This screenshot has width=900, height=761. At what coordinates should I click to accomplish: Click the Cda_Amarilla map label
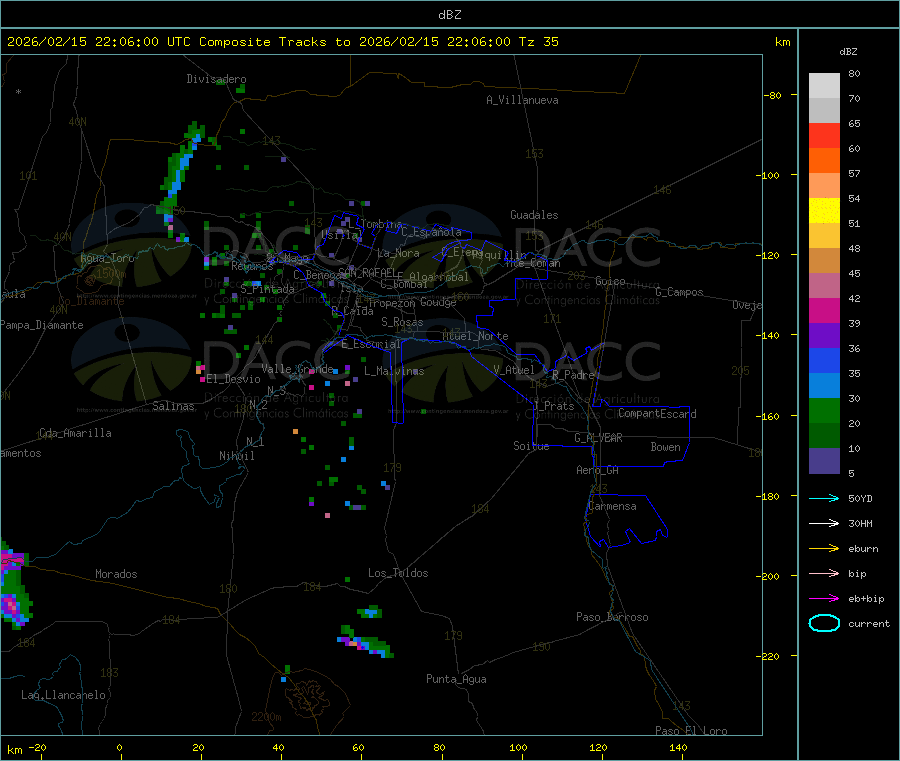[x=75, y=433]
